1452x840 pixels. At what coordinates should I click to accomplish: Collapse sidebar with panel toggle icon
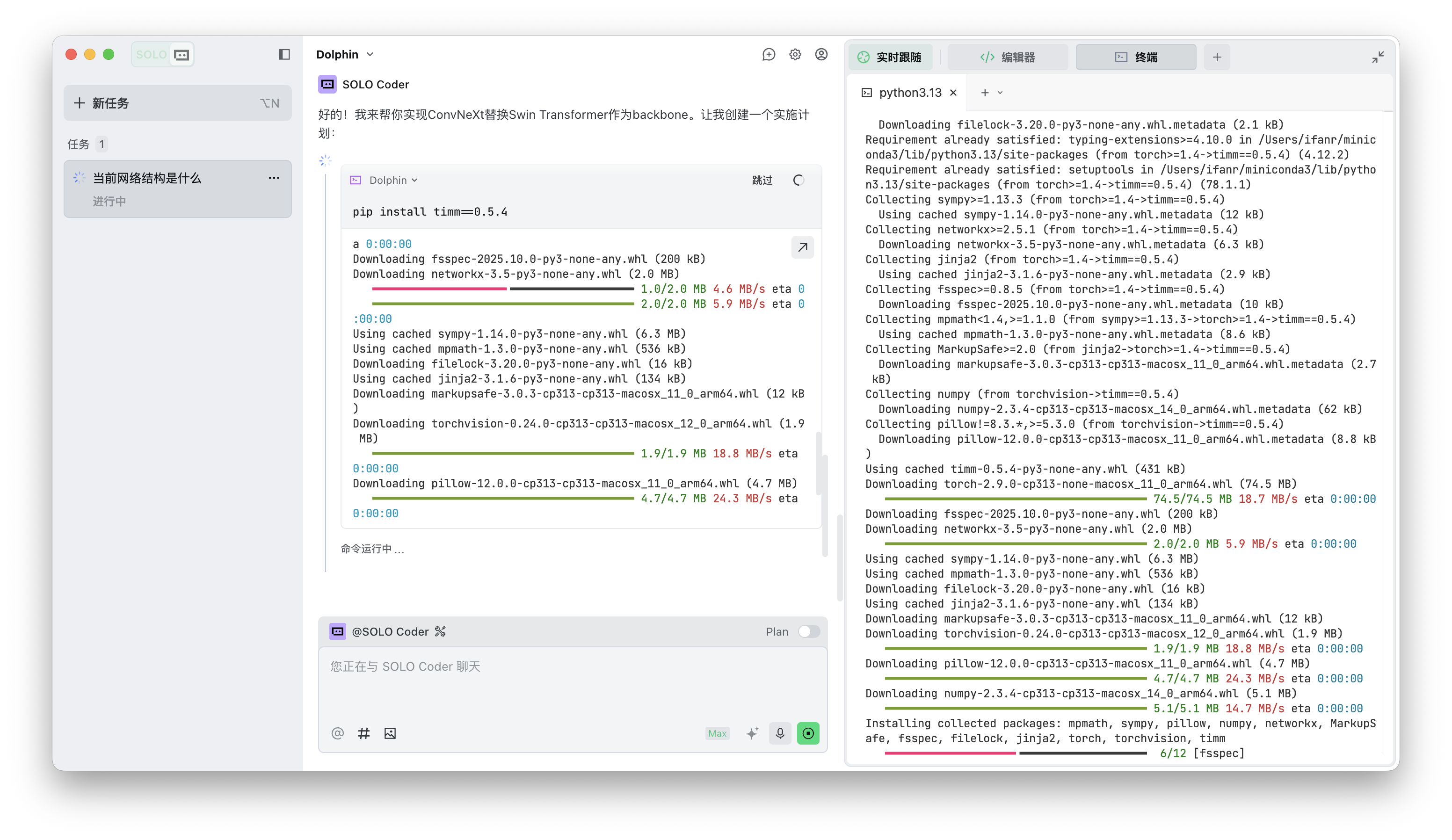284,55
